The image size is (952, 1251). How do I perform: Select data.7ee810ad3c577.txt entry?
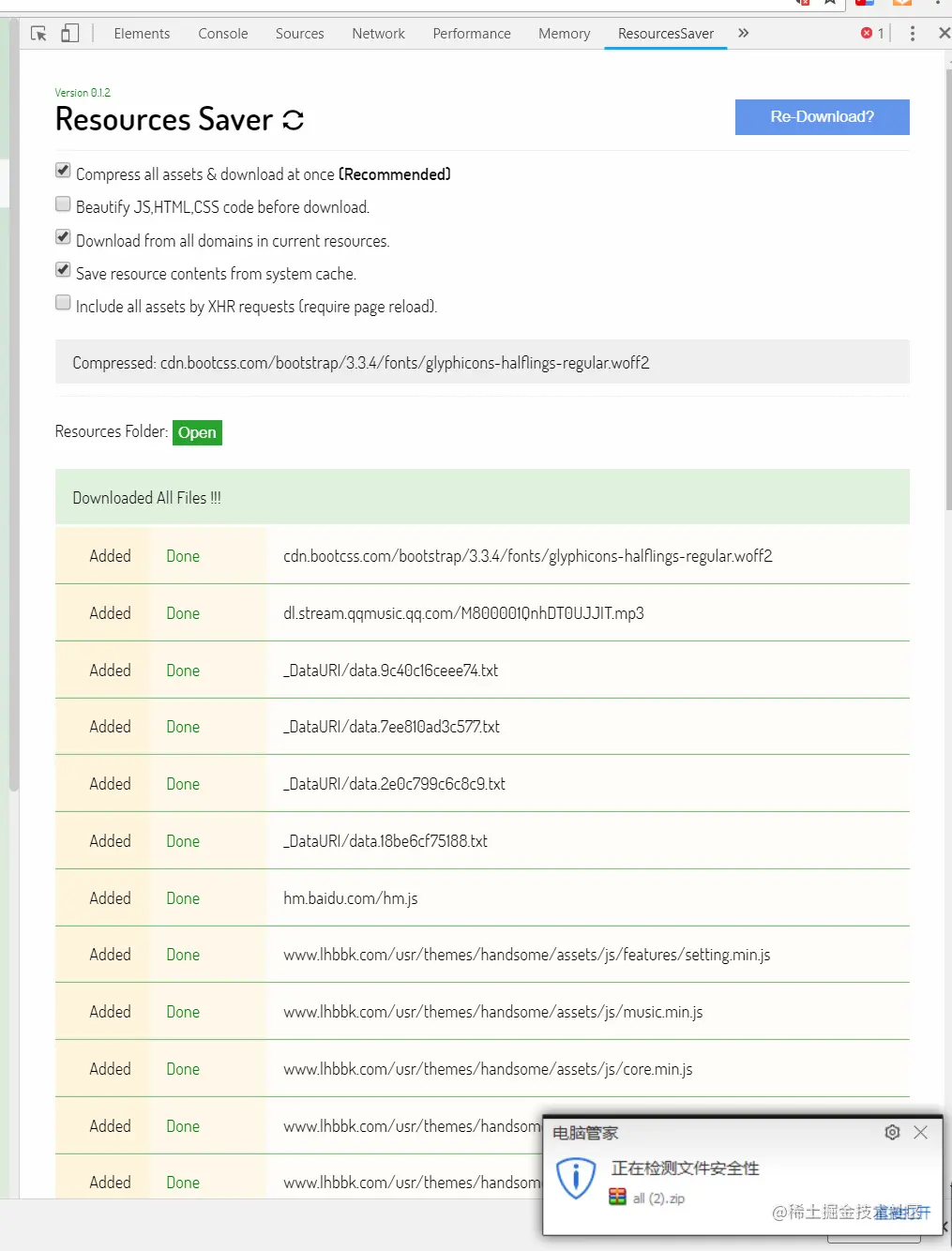[x=482, y=727]
